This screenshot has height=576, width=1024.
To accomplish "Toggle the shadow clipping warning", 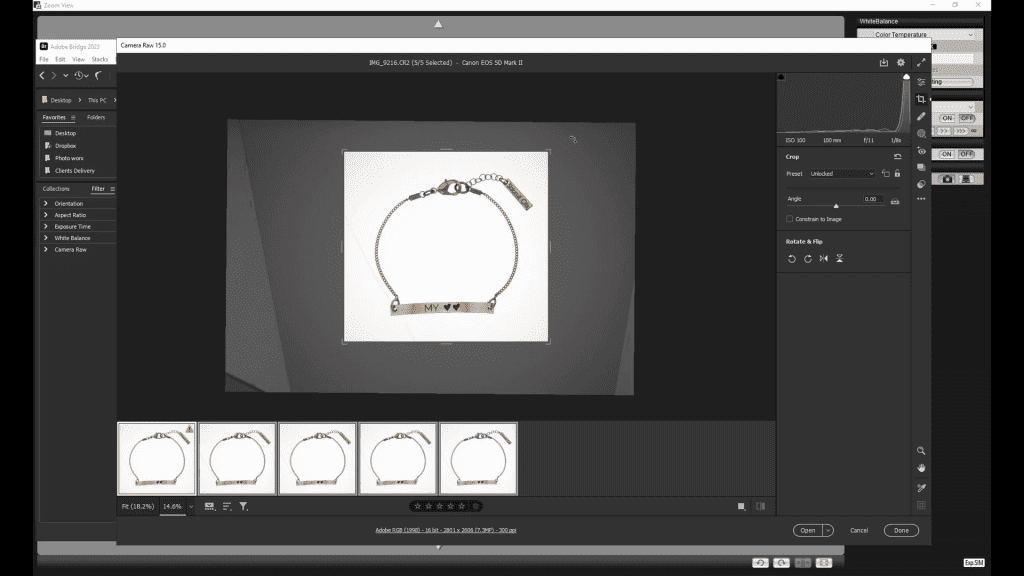I will [x=780, y=77].
